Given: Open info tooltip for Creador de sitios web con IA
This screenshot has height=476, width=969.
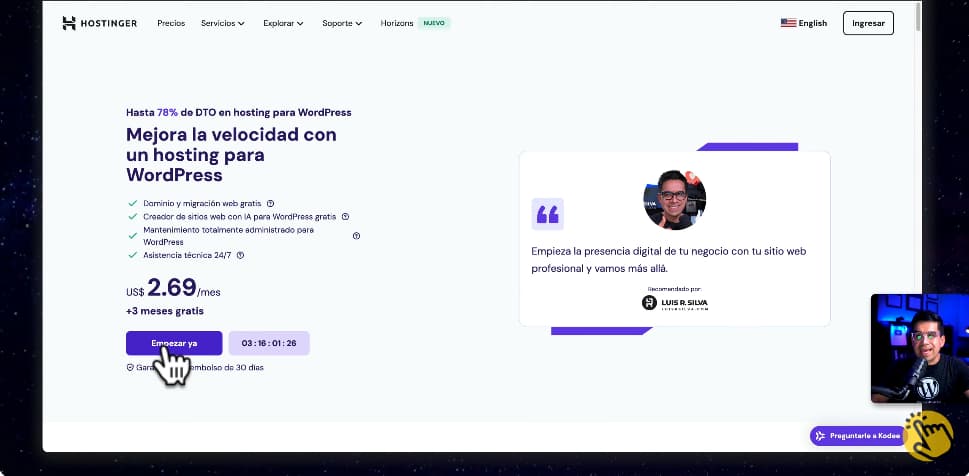Looking at the screenshot, I should click(x=345, y=216).
